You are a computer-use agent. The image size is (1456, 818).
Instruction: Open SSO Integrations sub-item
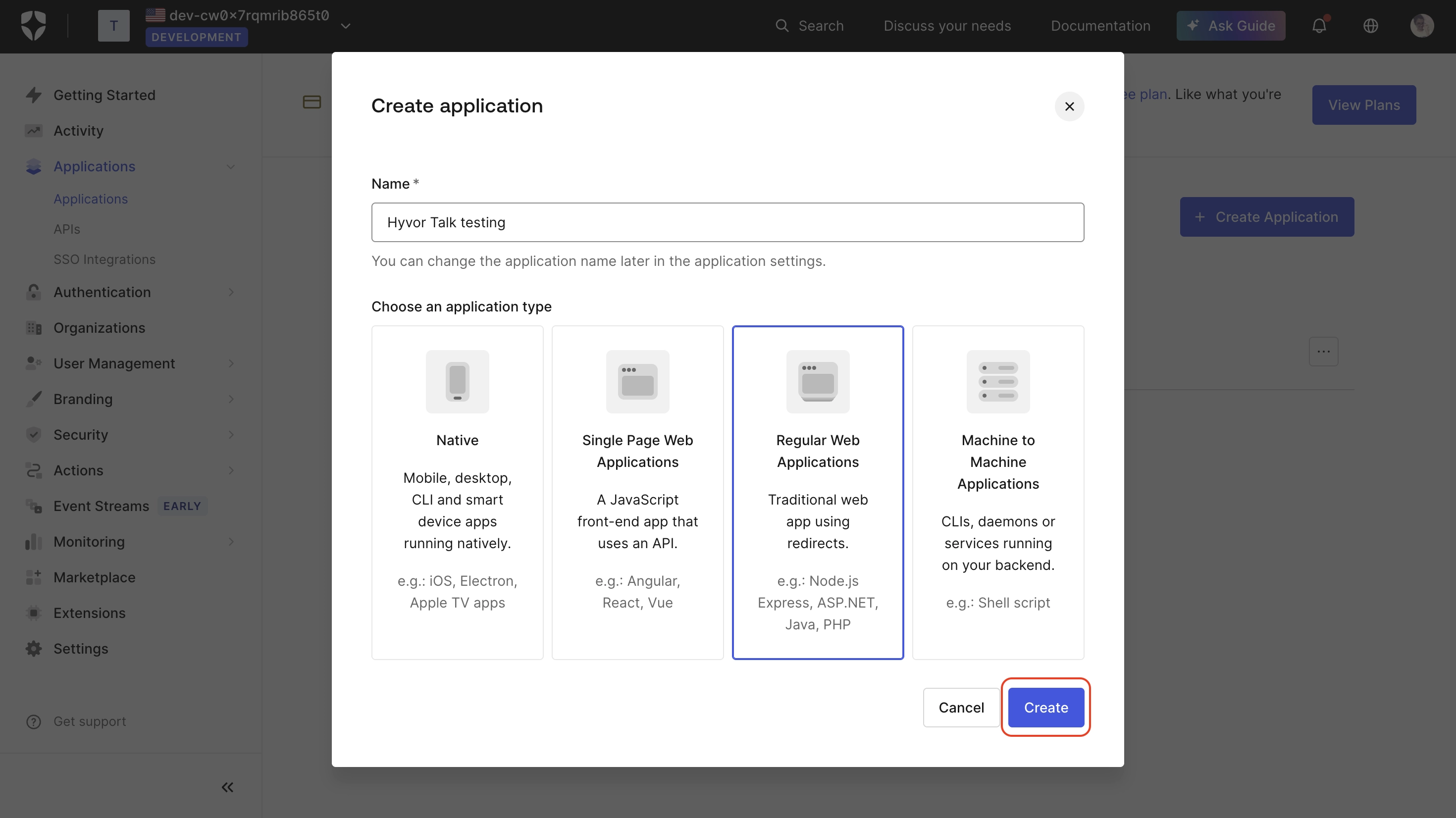click(104, 259)
